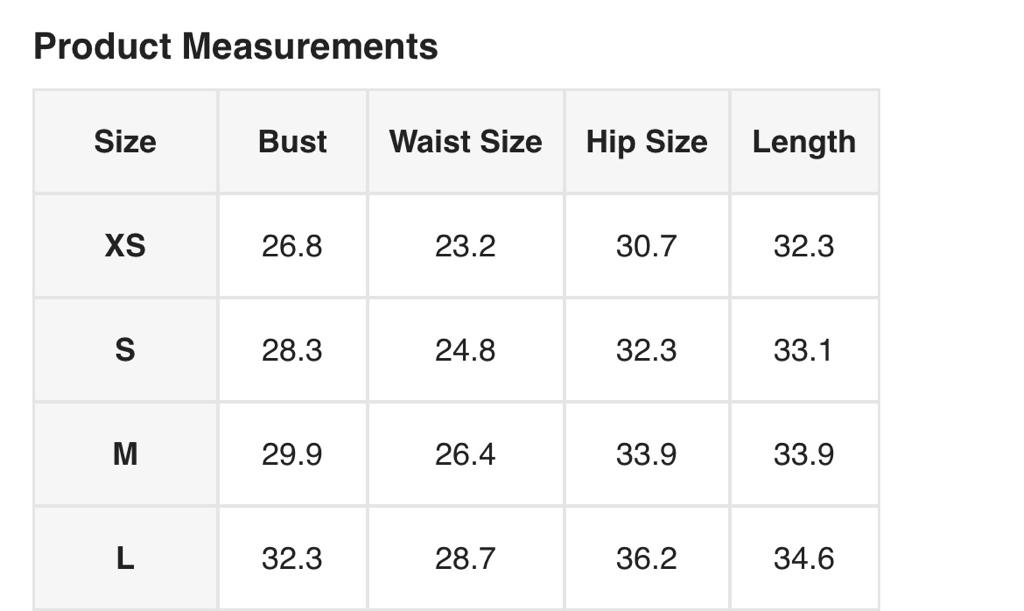
Task: Select the Size column header
Action: pyautogui.click(x=125, y=142)
